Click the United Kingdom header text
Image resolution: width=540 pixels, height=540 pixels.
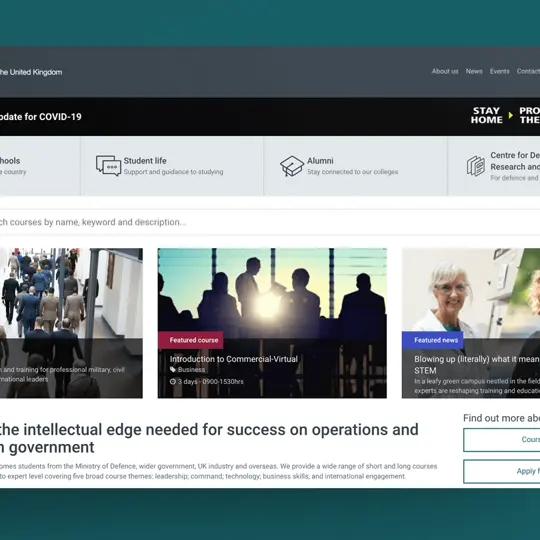(x=31, y=72)
